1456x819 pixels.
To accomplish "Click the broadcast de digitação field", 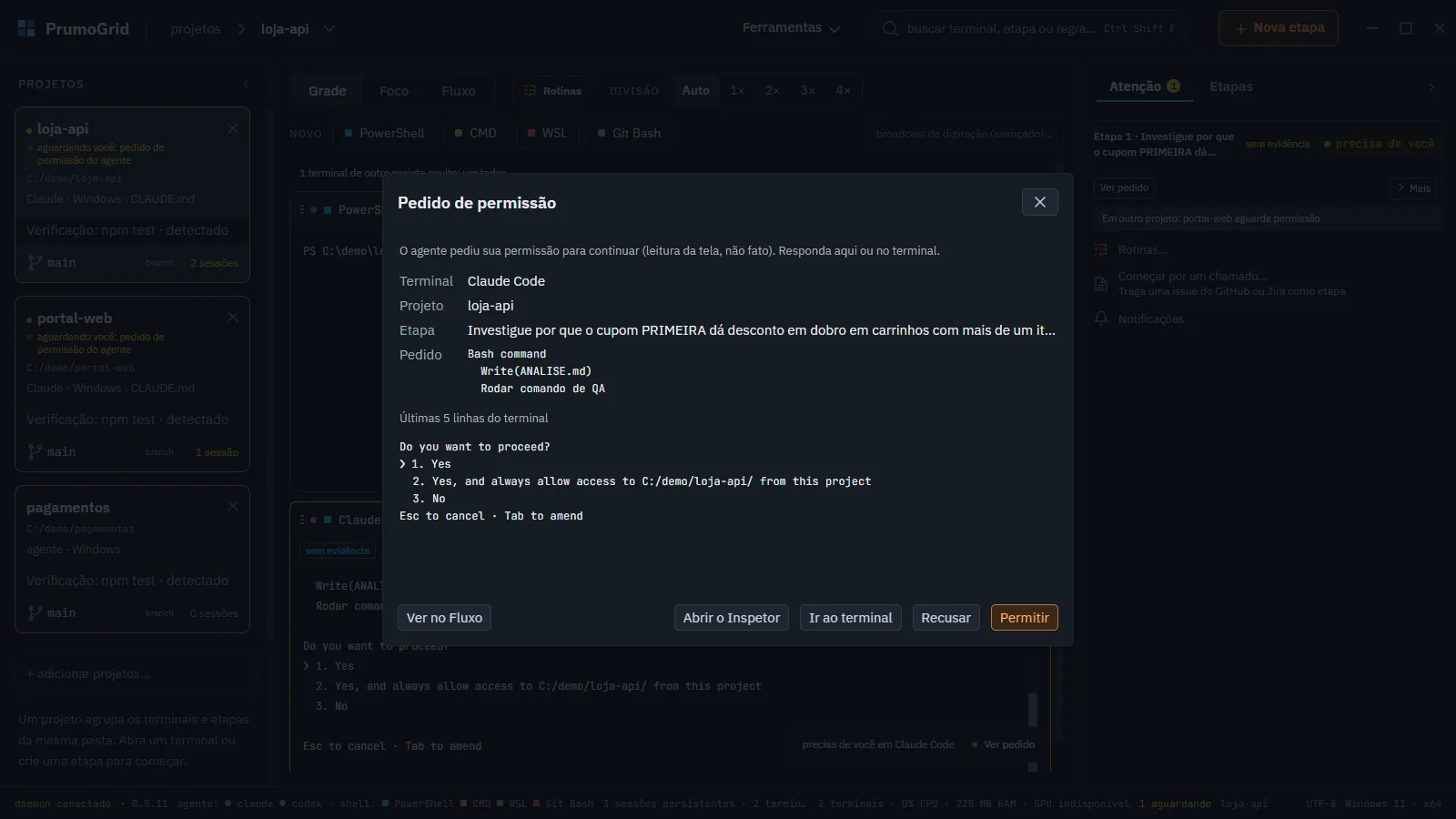I will pyautogui.click(x=964, y=134).
